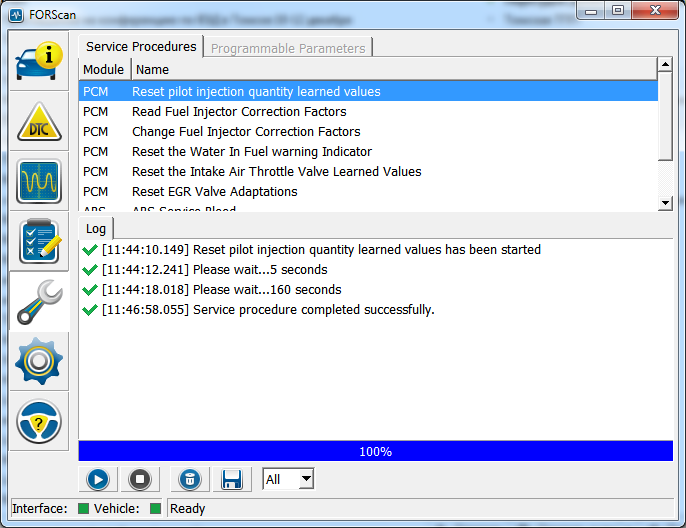Switch to the Service Procedures tab
This screenshot has width=686, height=528.
tap(141, 47)
